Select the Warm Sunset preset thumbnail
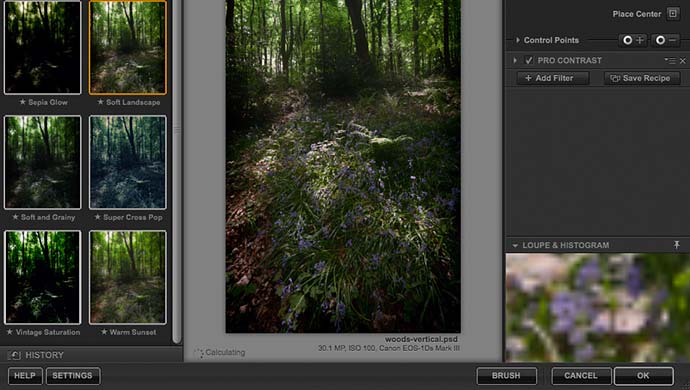690x390 pixels. [128, 277]
